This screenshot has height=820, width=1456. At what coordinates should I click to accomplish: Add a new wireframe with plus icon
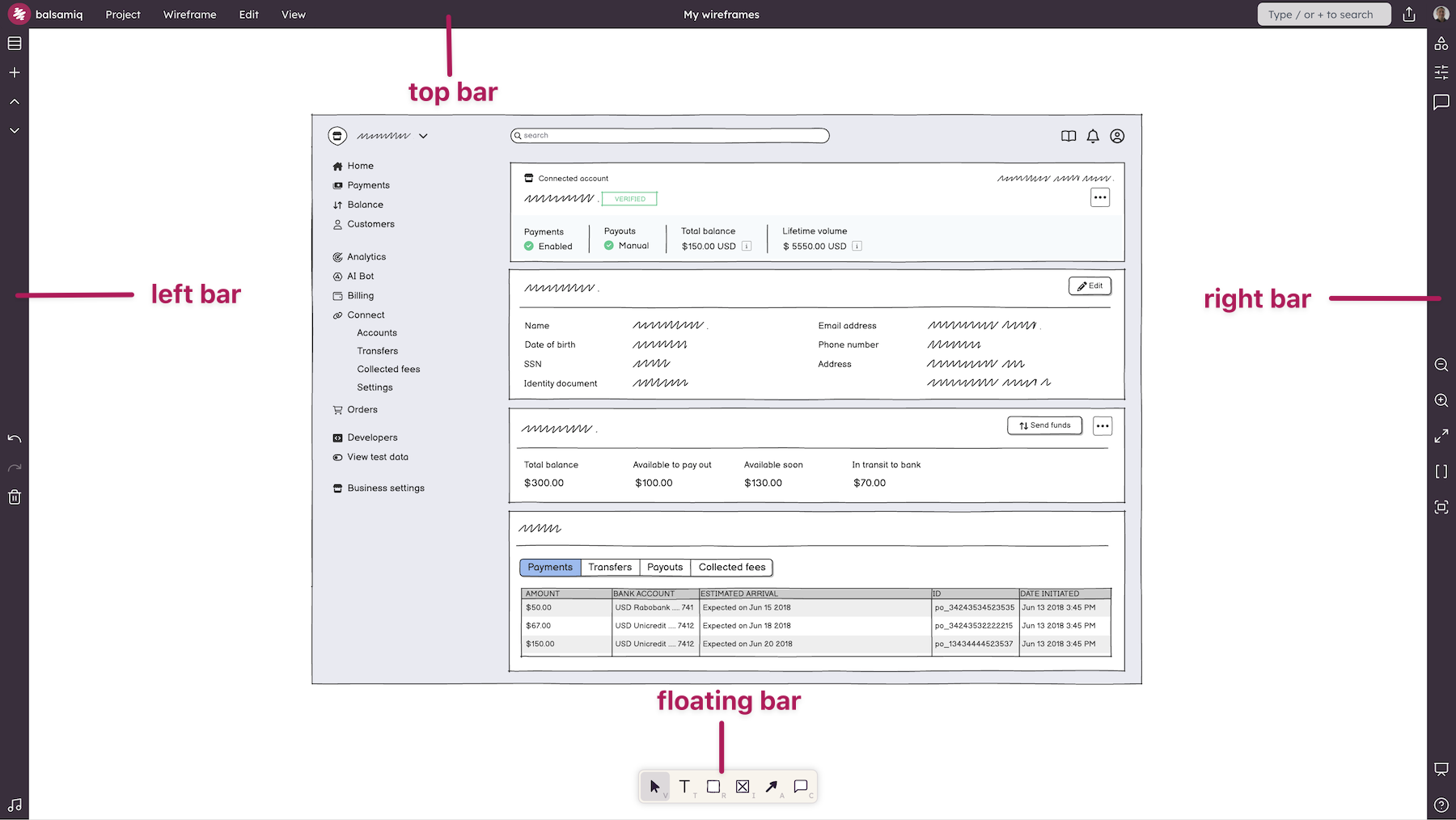tap(15, 73)
